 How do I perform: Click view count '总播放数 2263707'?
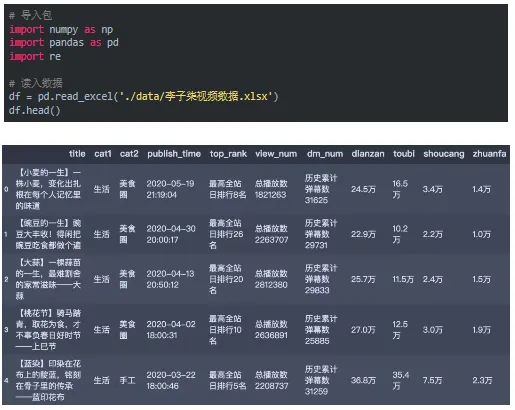[271, 234]
